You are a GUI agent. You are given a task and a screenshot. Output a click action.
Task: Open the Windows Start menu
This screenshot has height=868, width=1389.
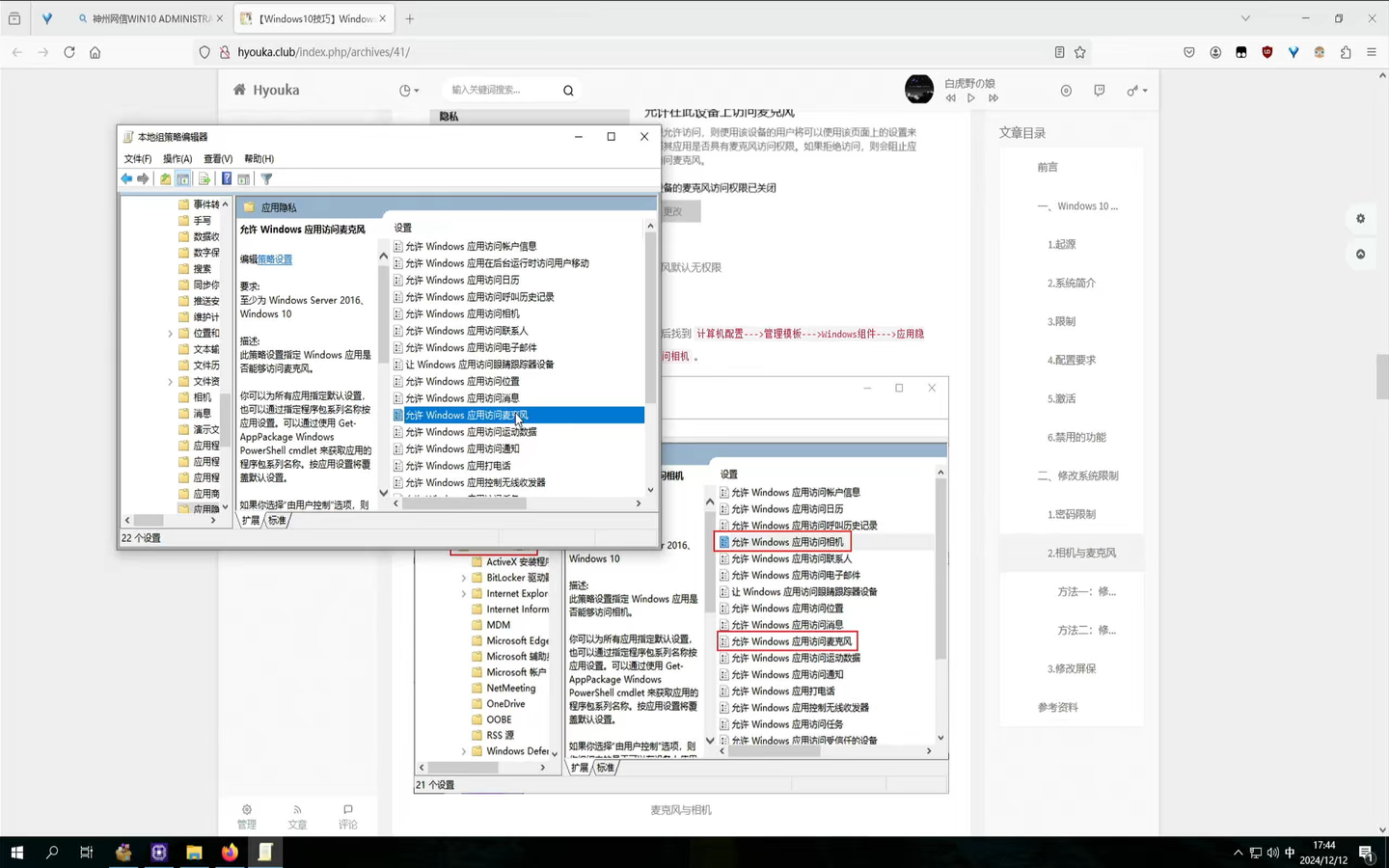pyautogui.click(x=16, y=853)
